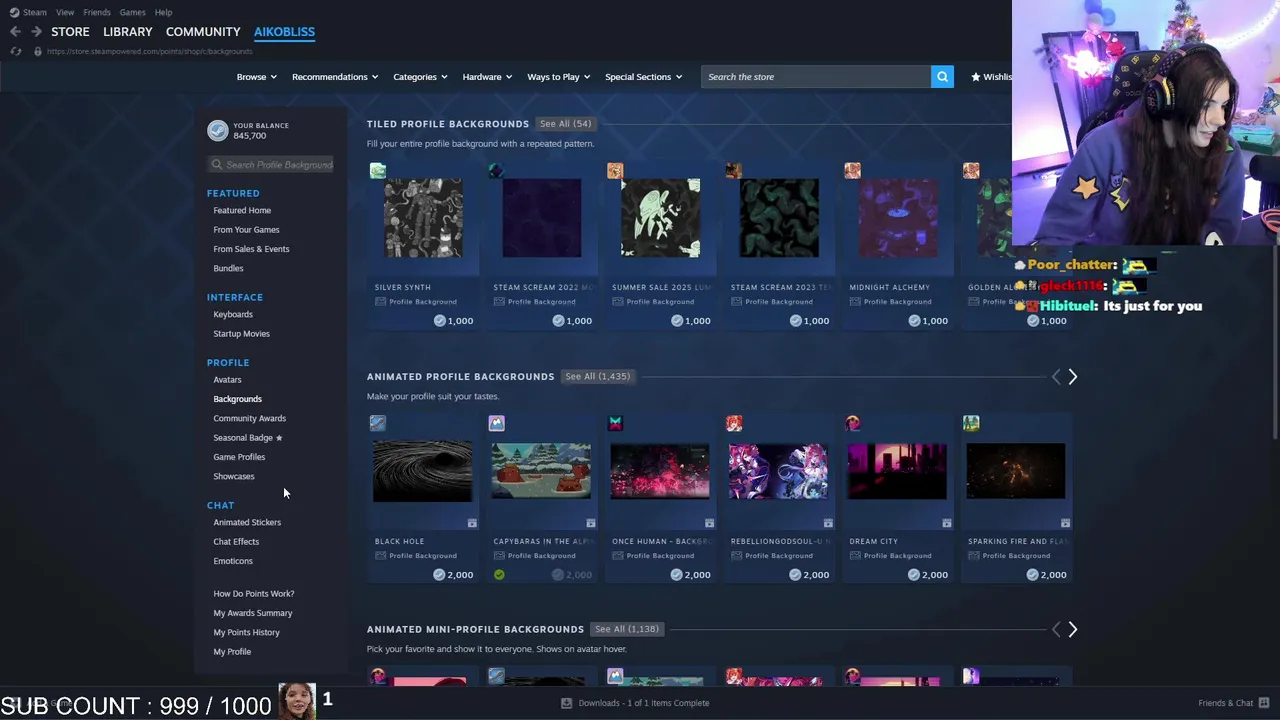Open Startup Movies in sidebar
1280x720 pixels.
coord(241,334)
